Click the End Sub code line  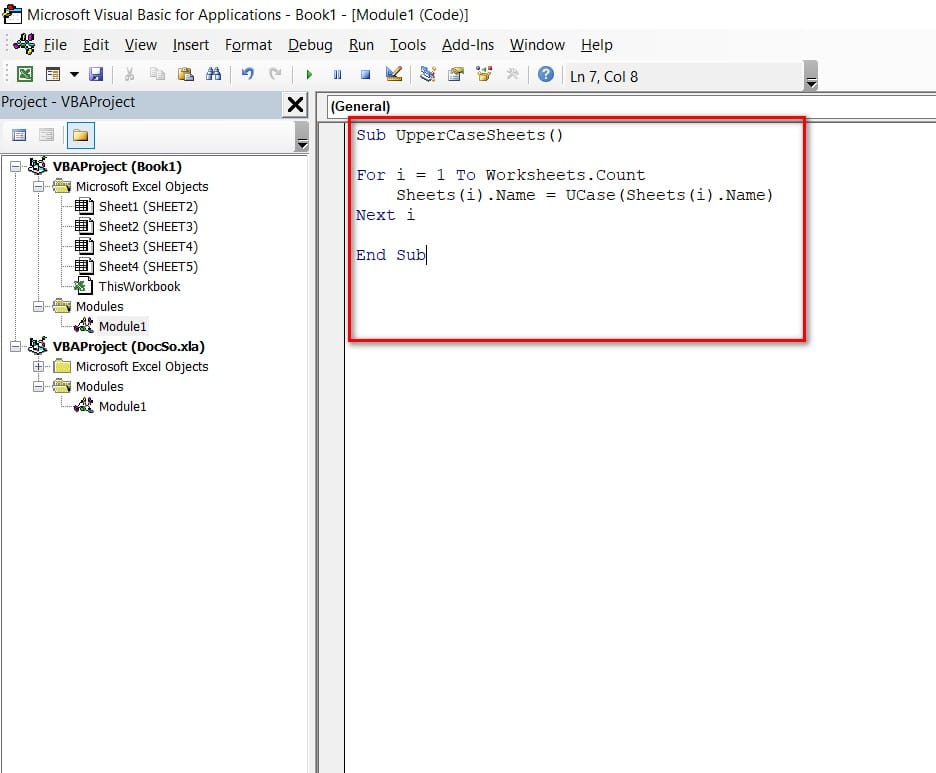[x=390, y=255]
